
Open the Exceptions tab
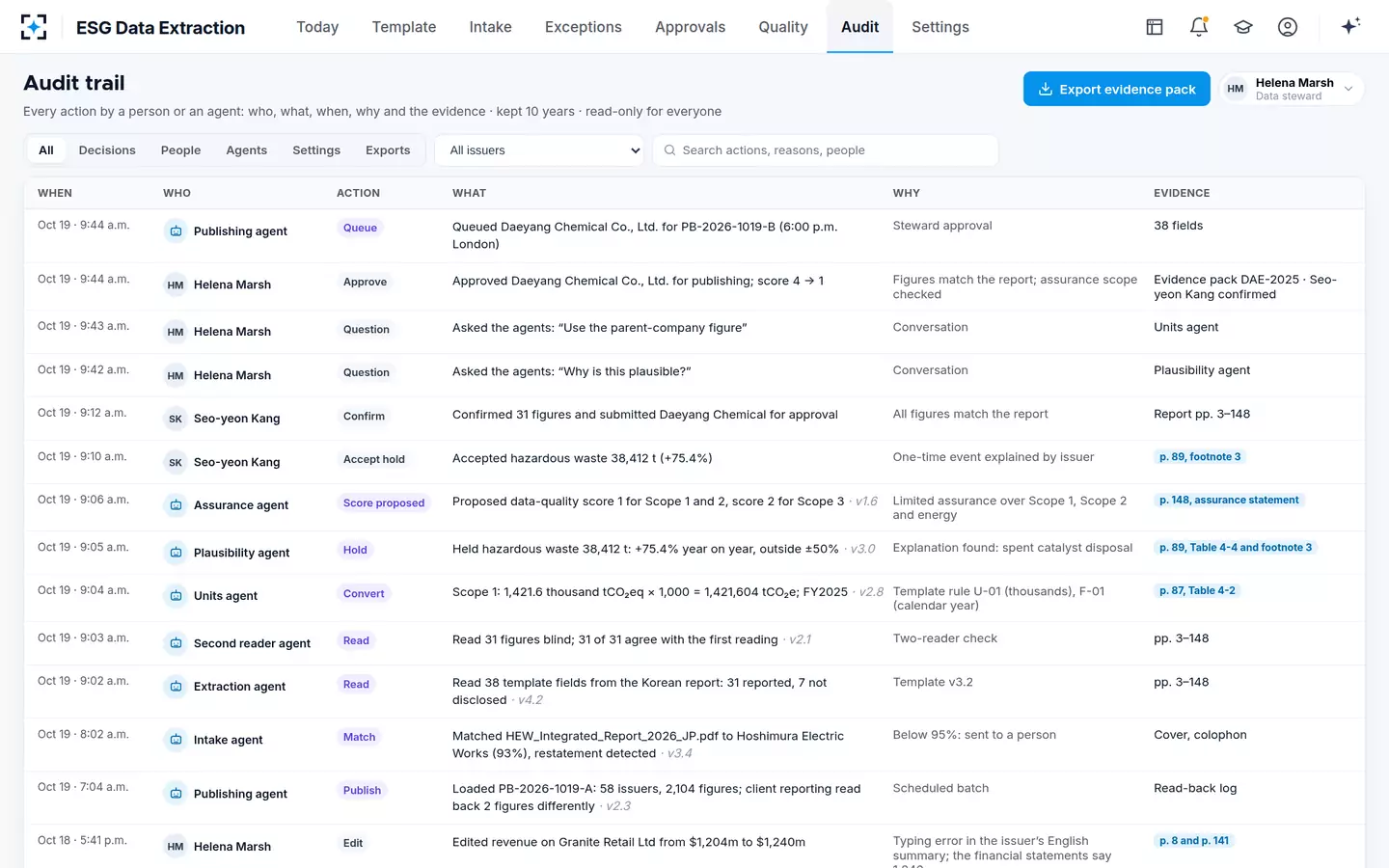583,27
